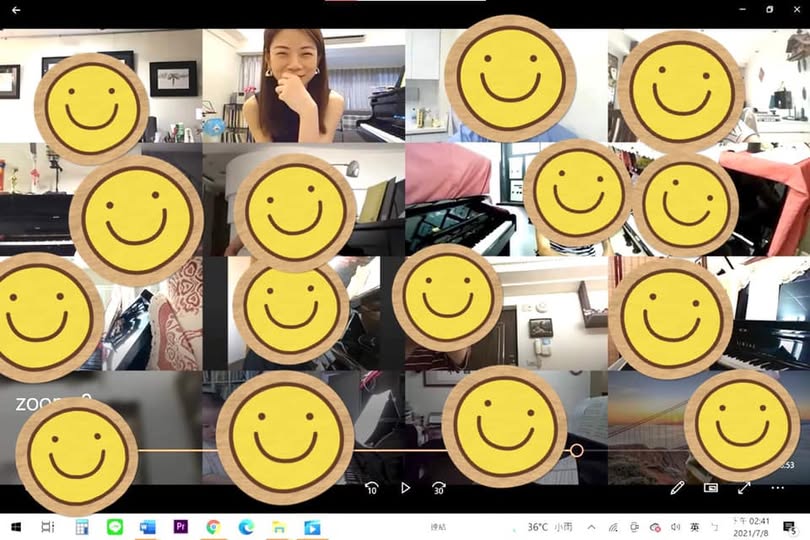The width and height of the screenshot is (810, 540).
Task: Click the 36°C weather widget
Action: coord(549,527)
